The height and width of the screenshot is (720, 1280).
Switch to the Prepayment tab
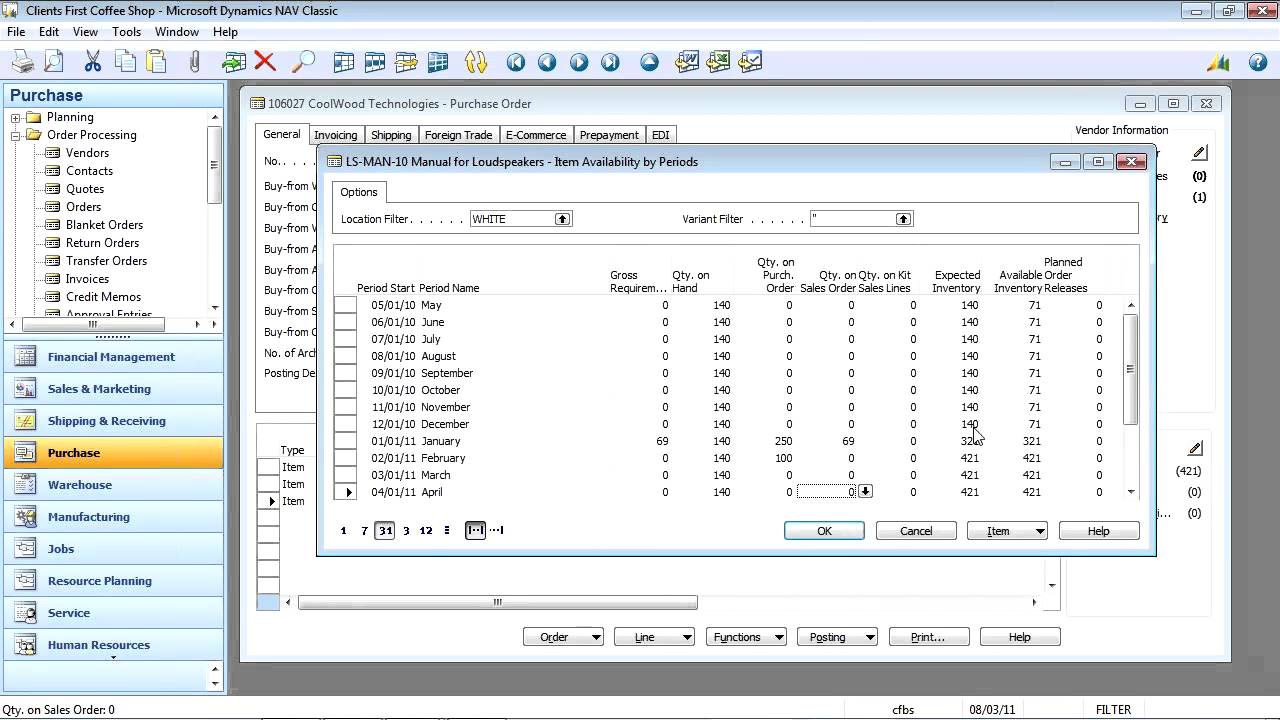point(609,135)
